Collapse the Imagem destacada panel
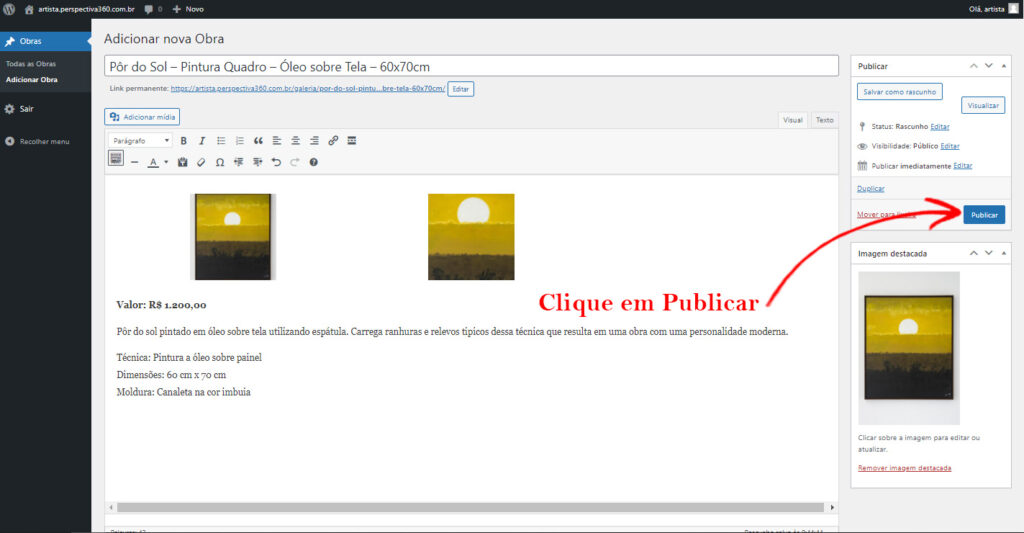Screen dimensions: 1024x533 tap(1004, 253)
